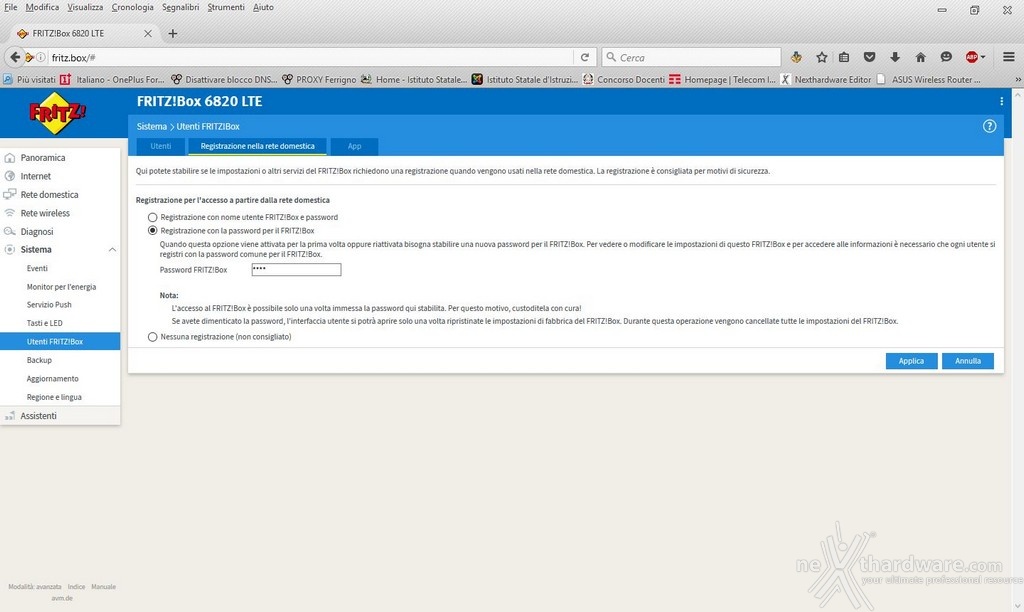Open the bookmarks list icon
Image resolution: width=1024 pixels, height=612 pixels.
[844, 57]
